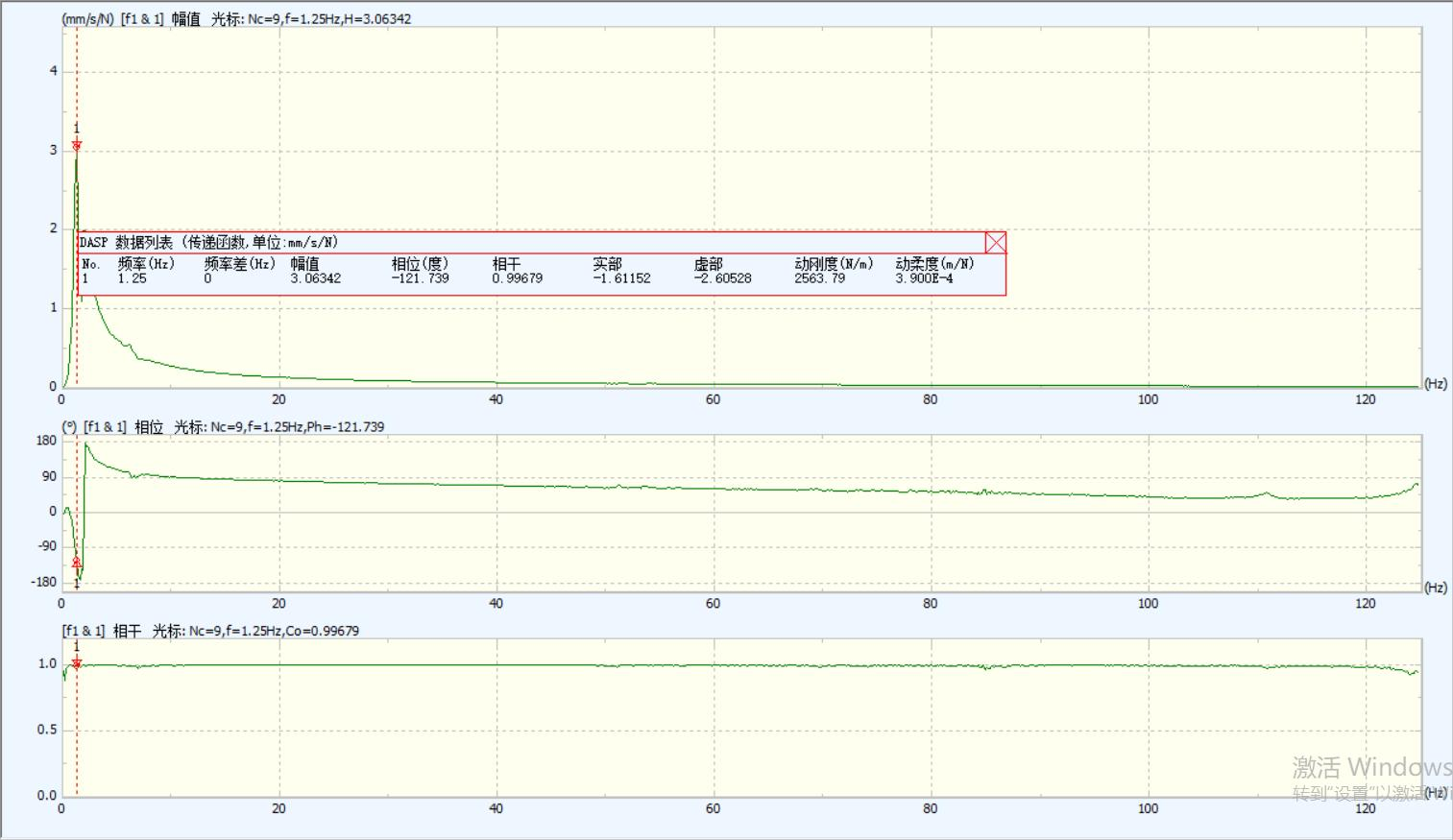Click the 动柔度(m/N) column header
Screen dimensions: 1453x840
pos(934,264)
